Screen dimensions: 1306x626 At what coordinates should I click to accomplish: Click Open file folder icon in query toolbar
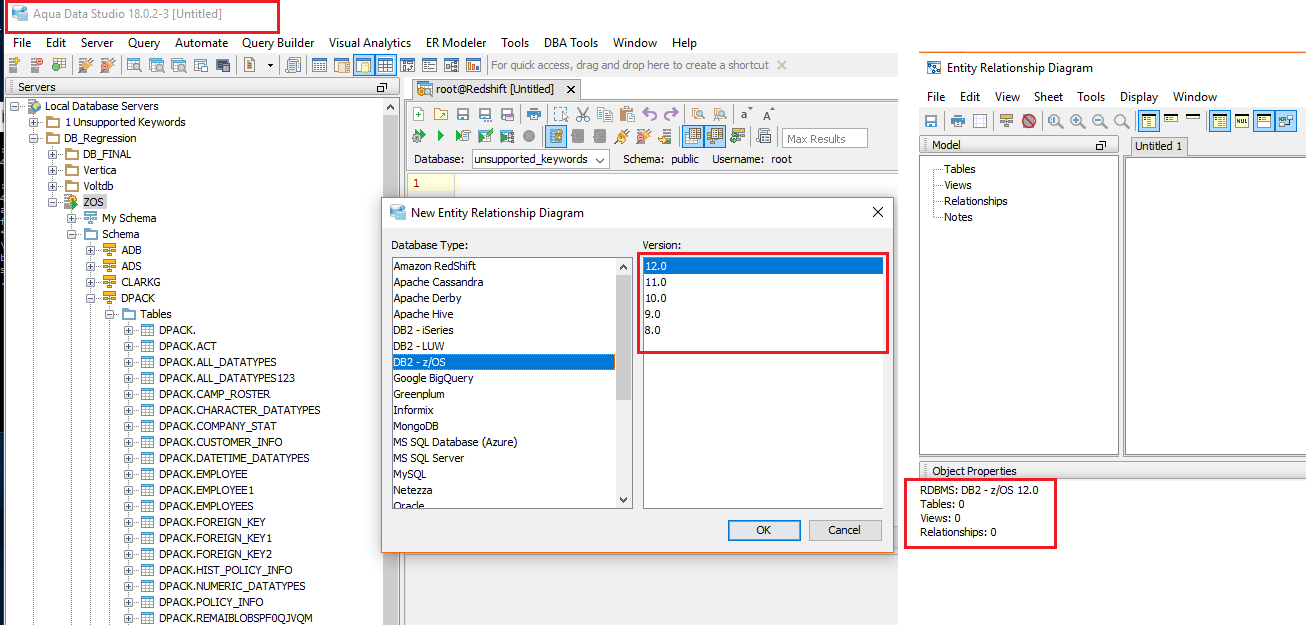(440, 114)
